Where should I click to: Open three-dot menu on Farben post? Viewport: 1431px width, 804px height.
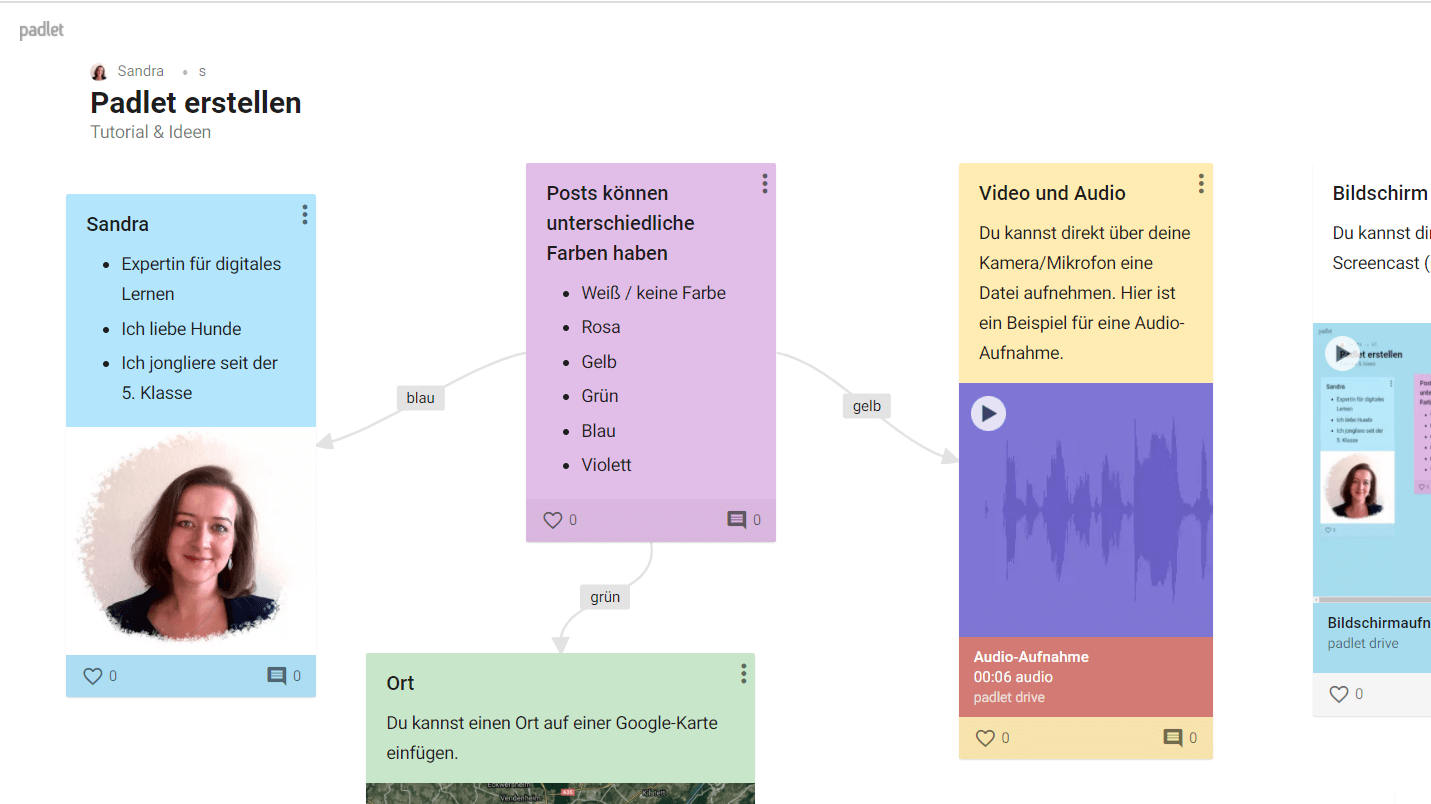tap(765, 184)
